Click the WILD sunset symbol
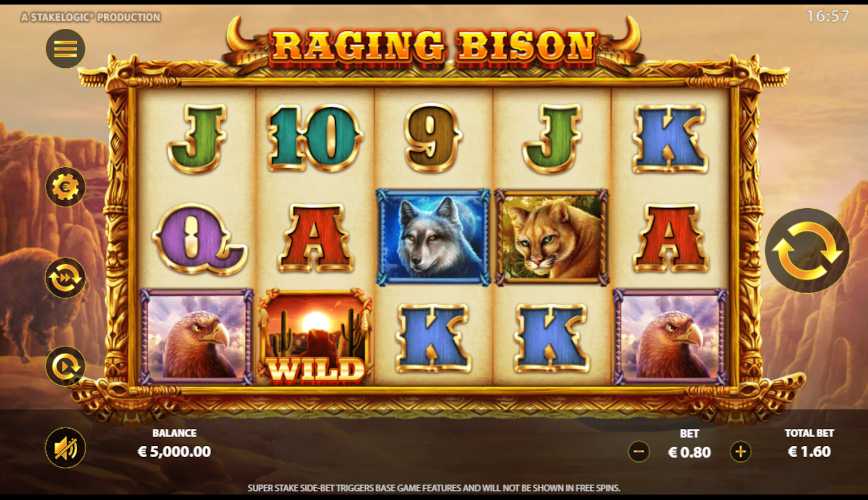Viewport: 868px width, 500px height. coord(315,337)
